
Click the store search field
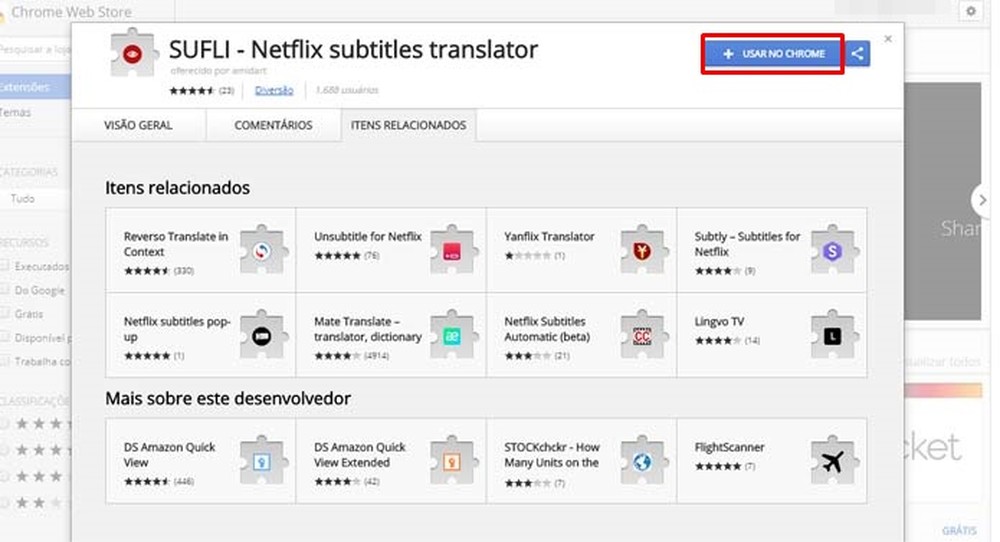(34, 49)
